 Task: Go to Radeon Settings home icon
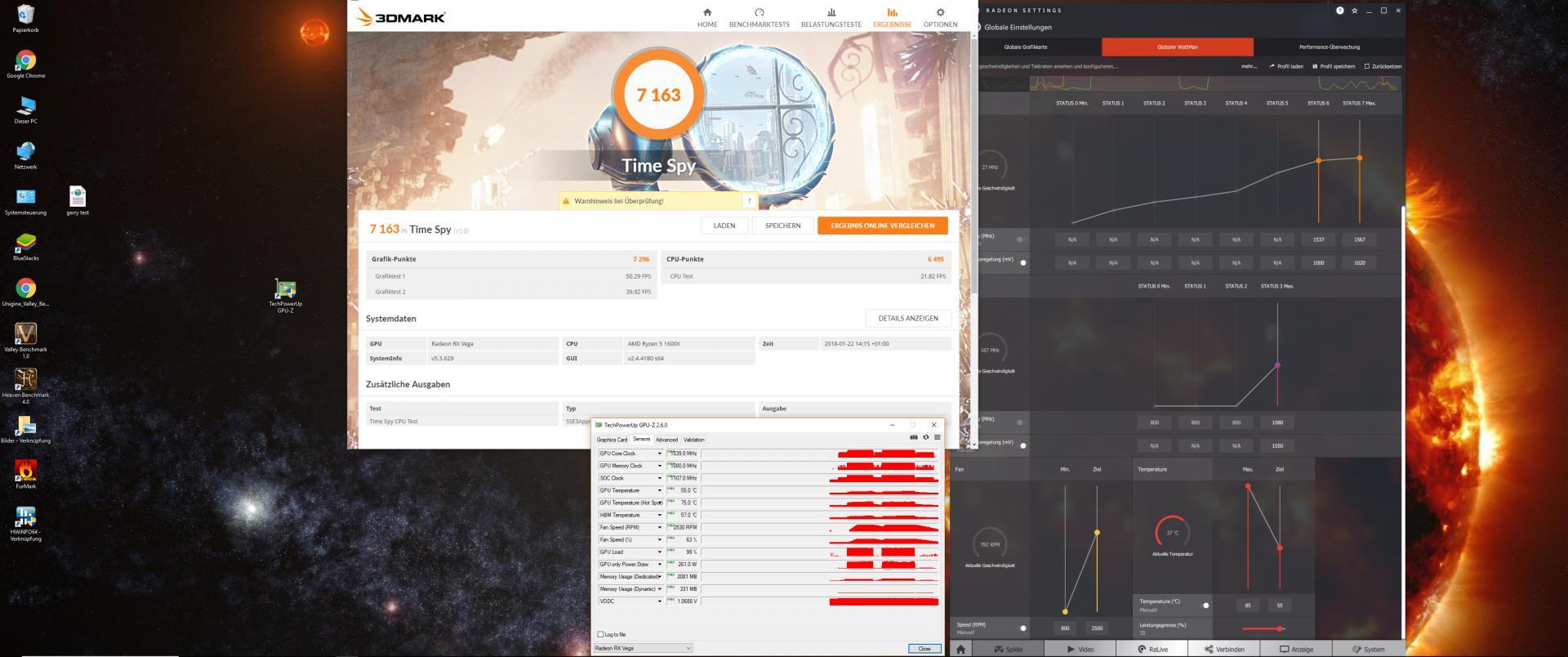click(960, 649)
